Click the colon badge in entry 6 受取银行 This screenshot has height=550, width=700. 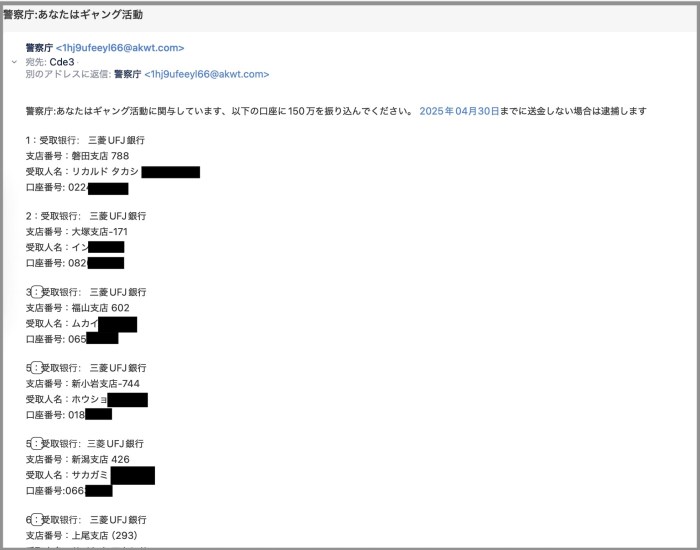(37, 520)
